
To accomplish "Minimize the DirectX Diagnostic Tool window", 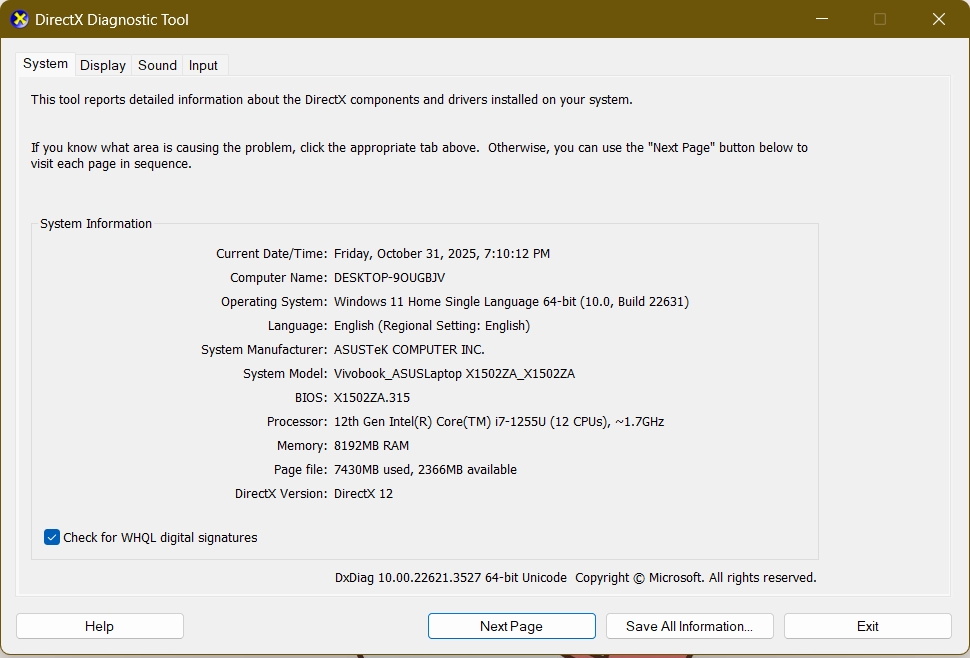I will coord(821,19).
